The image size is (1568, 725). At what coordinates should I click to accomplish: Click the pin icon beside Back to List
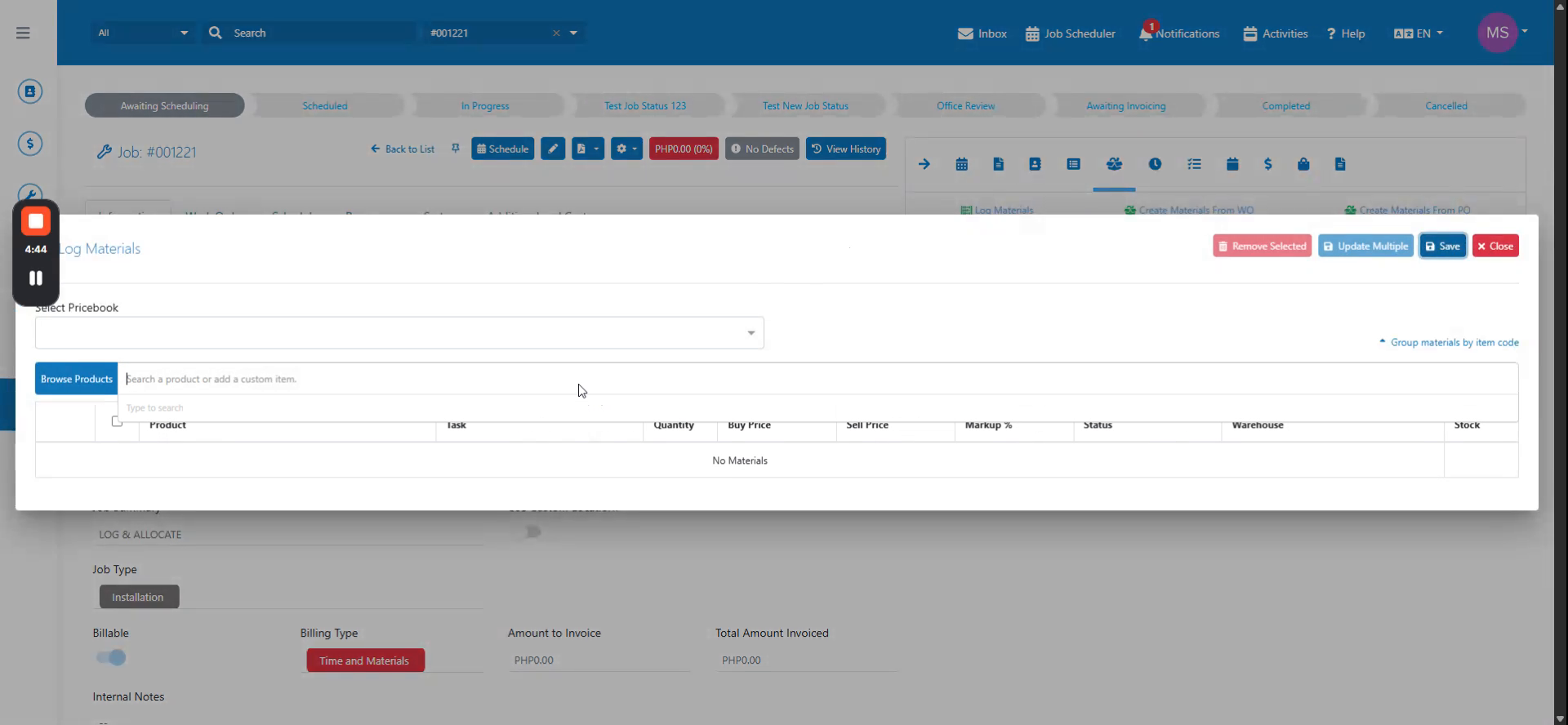[x=456, y=149]
